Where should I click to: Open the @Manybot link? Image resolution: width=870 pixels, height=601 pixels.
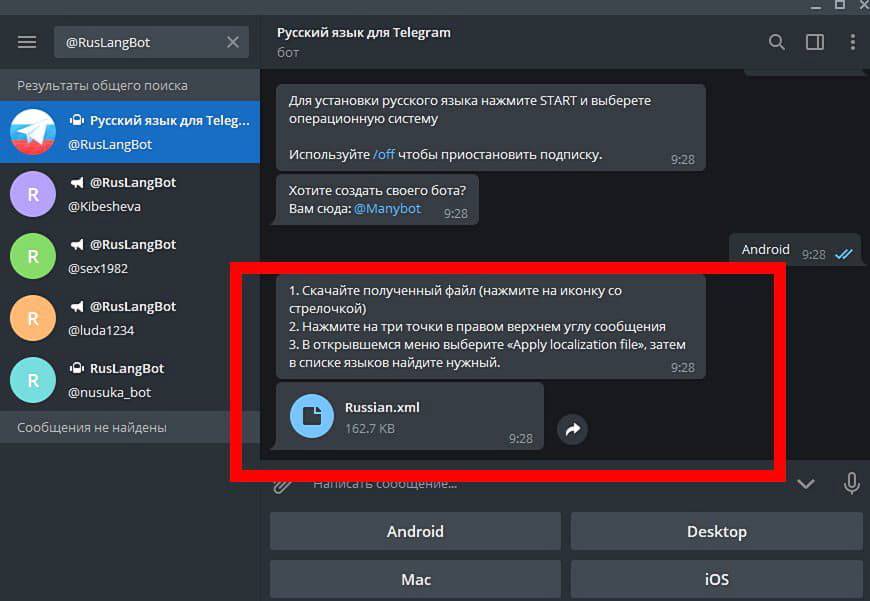[x=387, y=209]
